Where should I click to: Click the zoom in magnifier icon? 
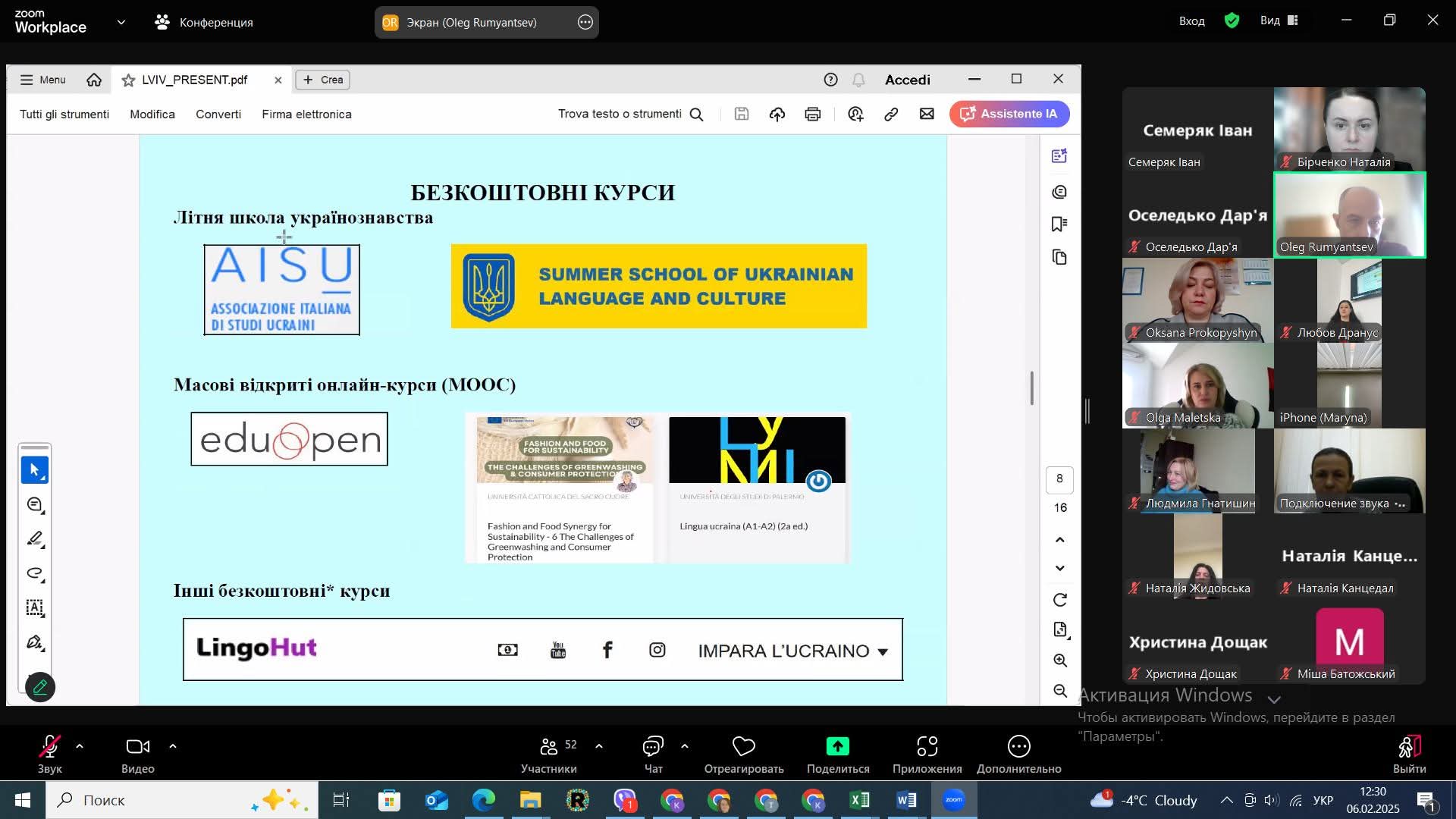click(1060, 661)
